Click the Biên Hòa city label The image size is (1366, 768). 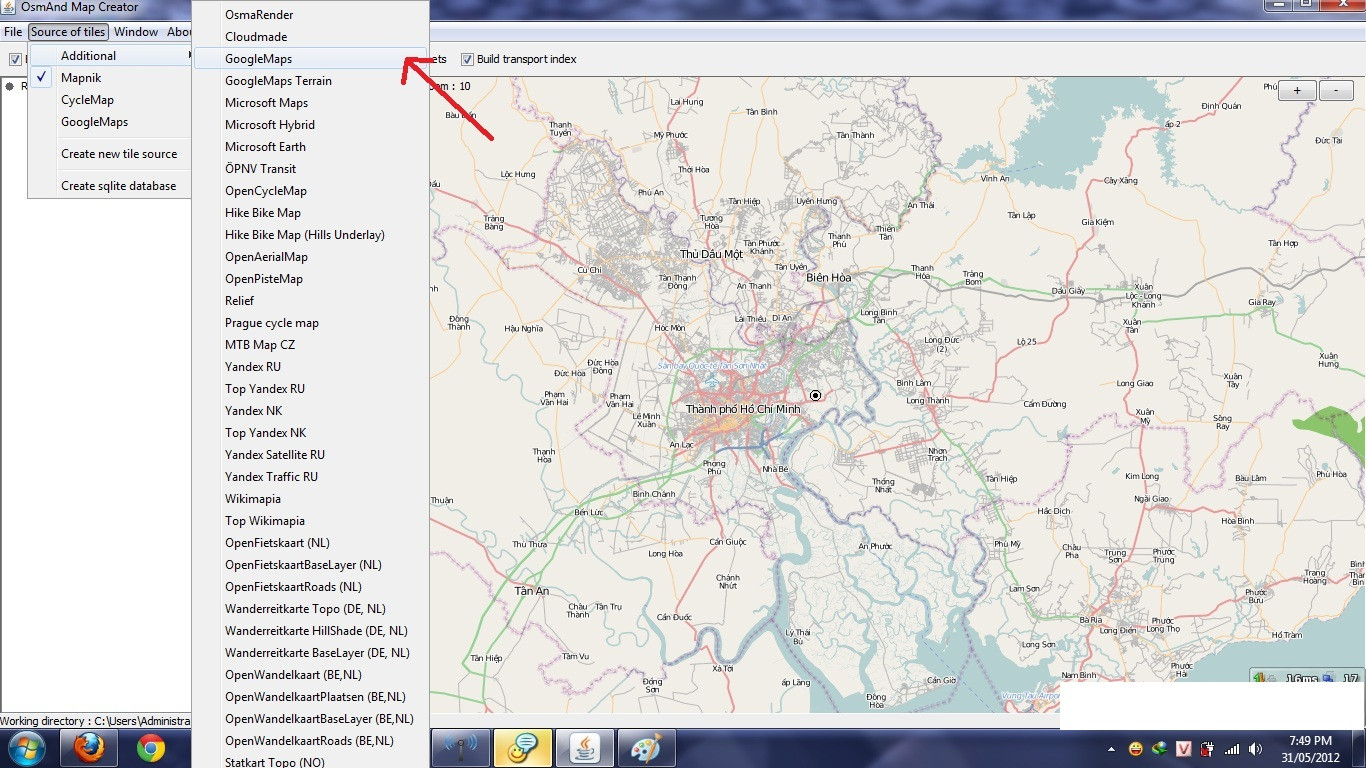pos(828,278)
